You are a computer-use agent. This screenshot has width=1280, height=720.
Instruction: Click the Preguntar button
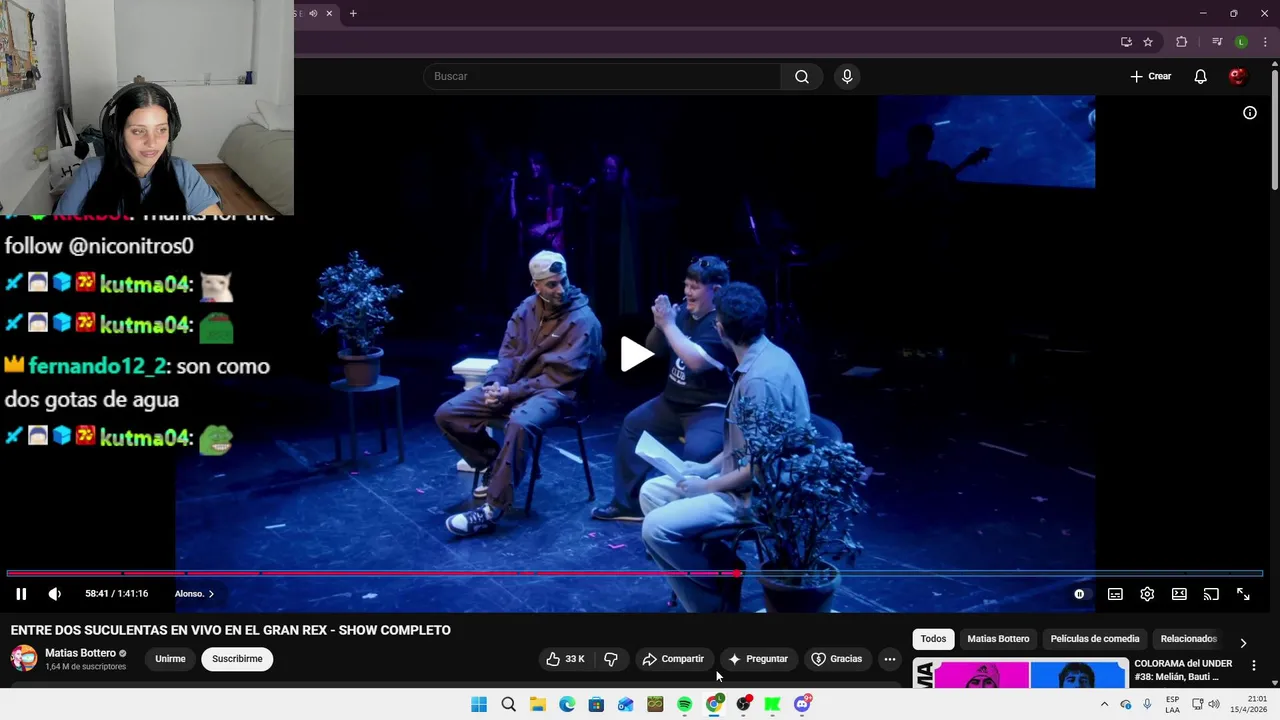pyautogui.click(x=759, y=659)
